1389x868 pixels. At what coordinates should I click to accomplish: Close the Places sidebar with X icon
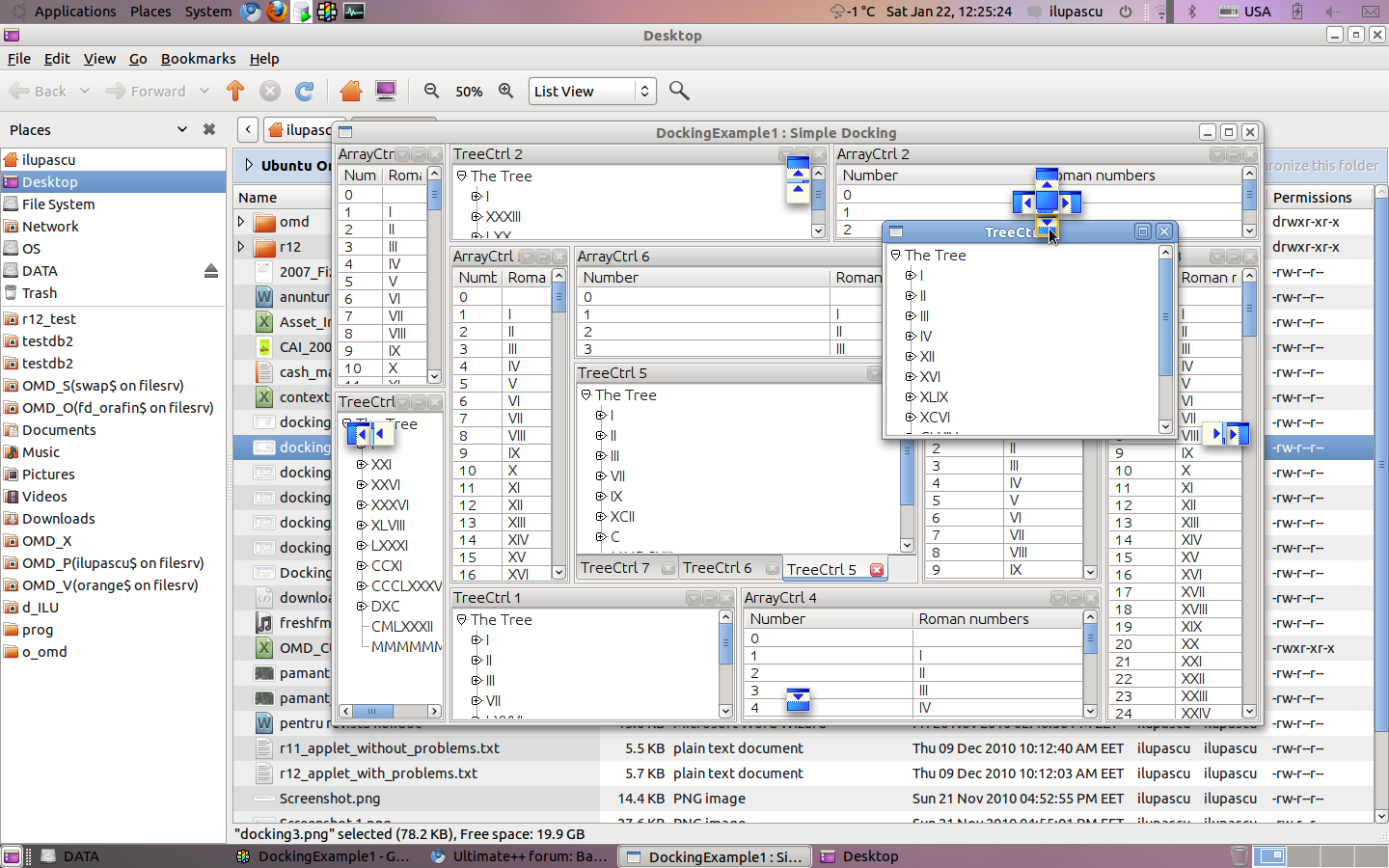(x=208, y=129)
